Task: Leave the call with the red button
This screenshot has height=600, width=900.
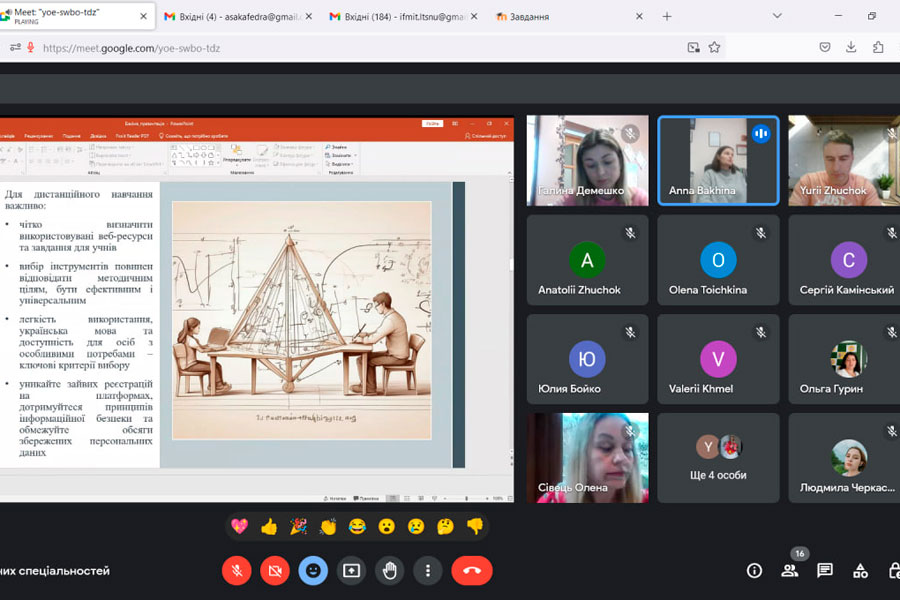Action: pyautogui.click(x=472, y=570)
